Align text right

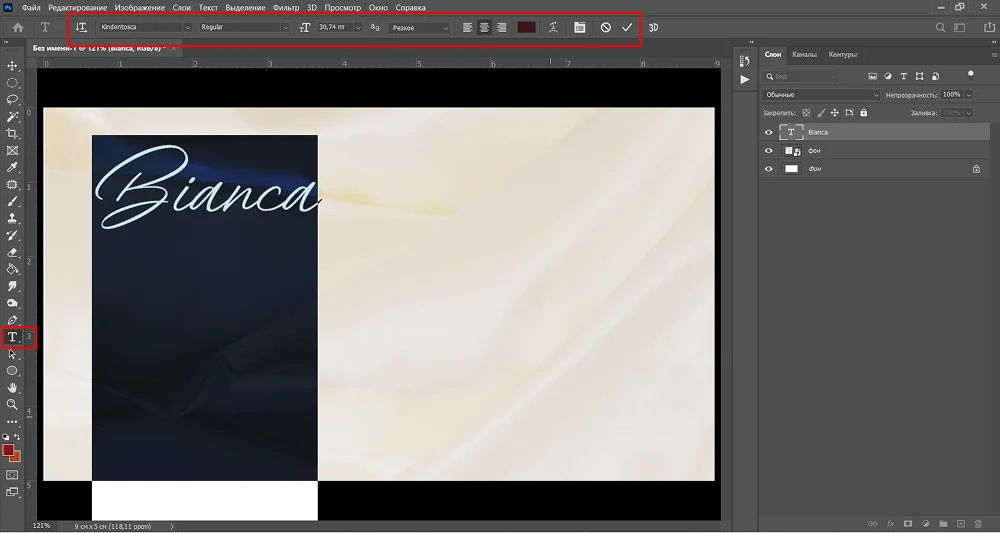click(502, 27)
